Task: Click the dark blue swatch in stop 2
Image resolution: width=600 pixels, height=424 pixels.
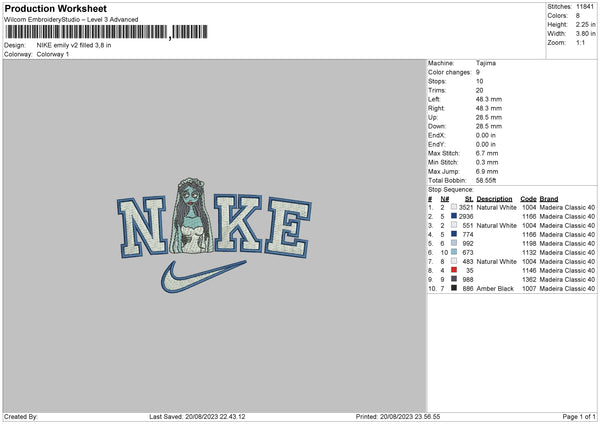Action: pos(454,216)
